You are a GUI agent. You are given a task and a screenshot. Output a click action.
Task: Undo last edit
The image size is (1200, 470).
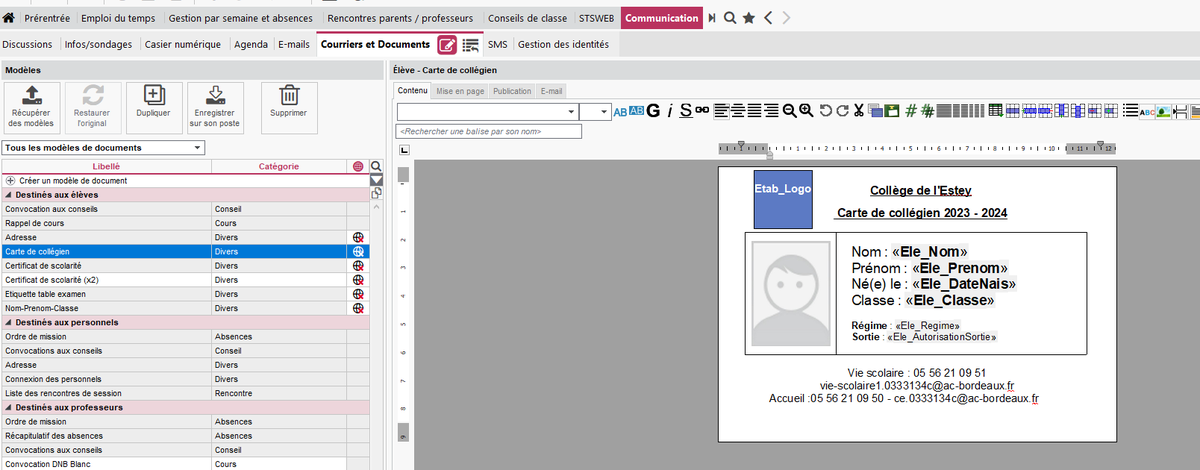click(826, 111)
